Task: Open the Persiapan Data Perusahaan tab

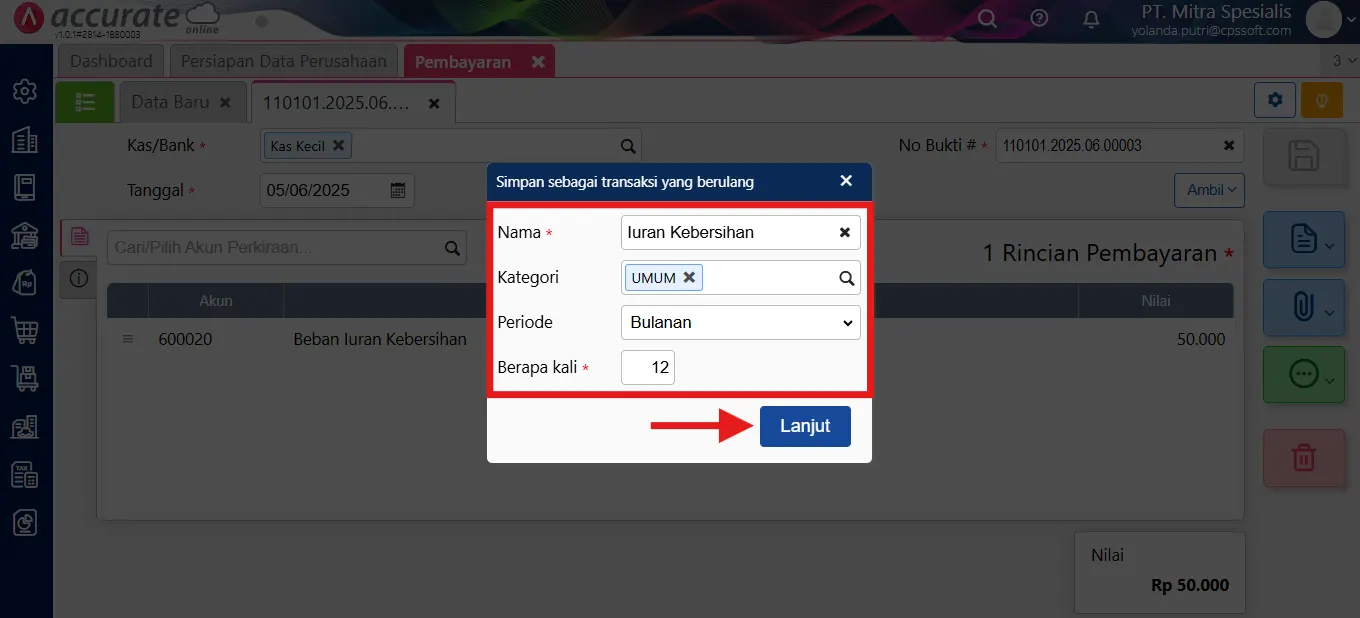Action: [x=283, y=60]
